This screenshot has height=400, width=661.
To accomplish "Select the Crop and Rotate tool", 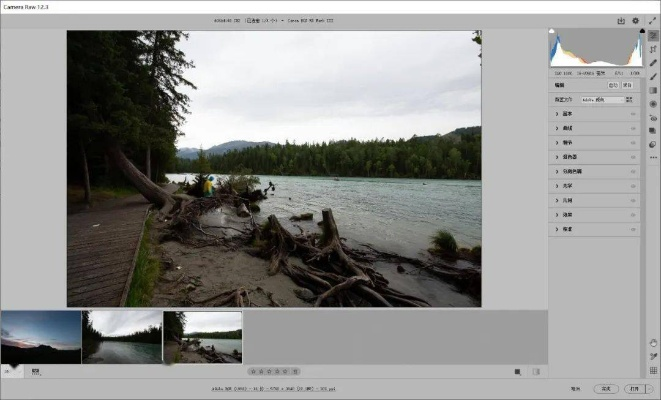I will tap(653, 49).
